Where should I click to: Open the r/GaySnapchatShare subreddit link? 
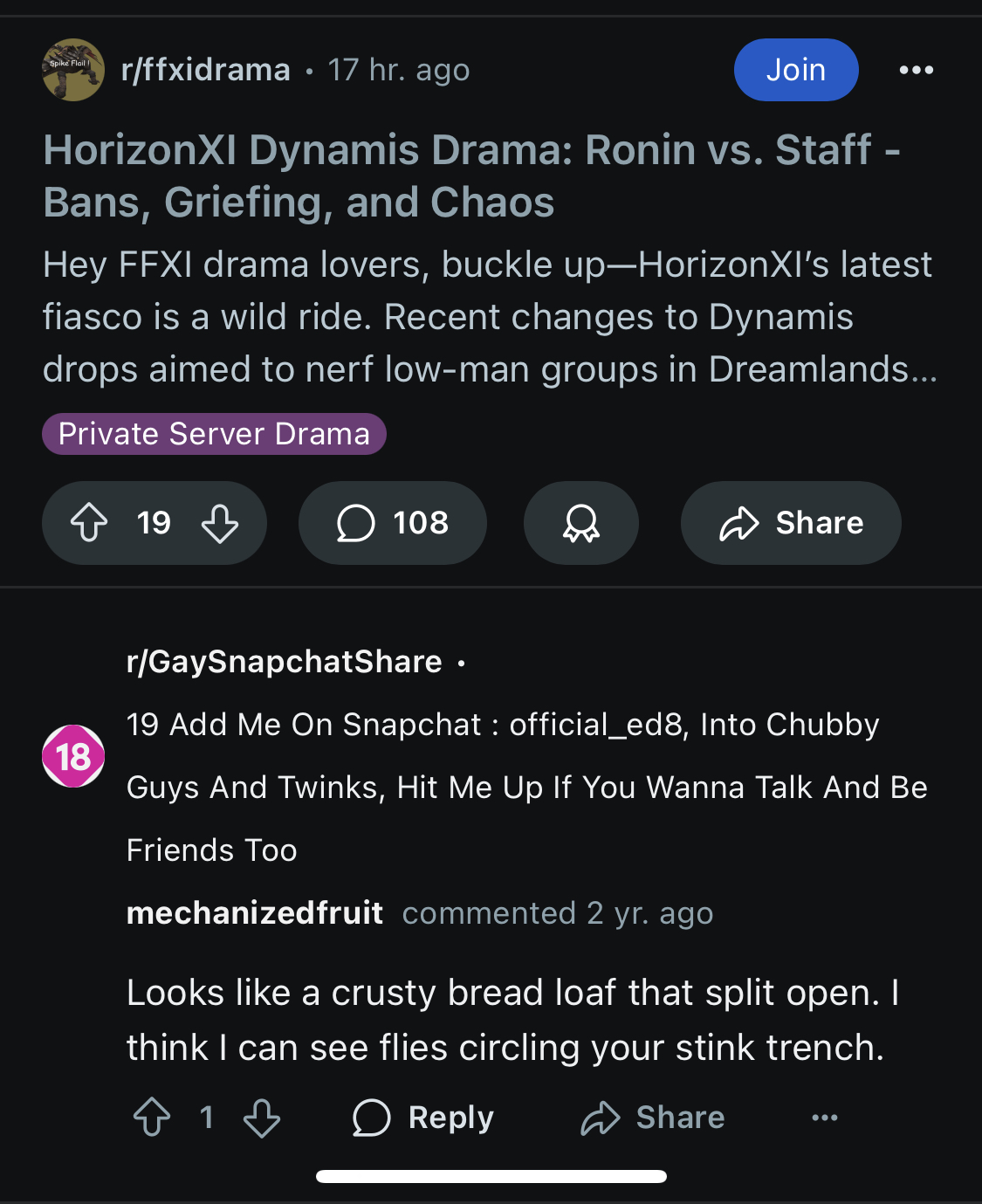[x=285, y=662]
